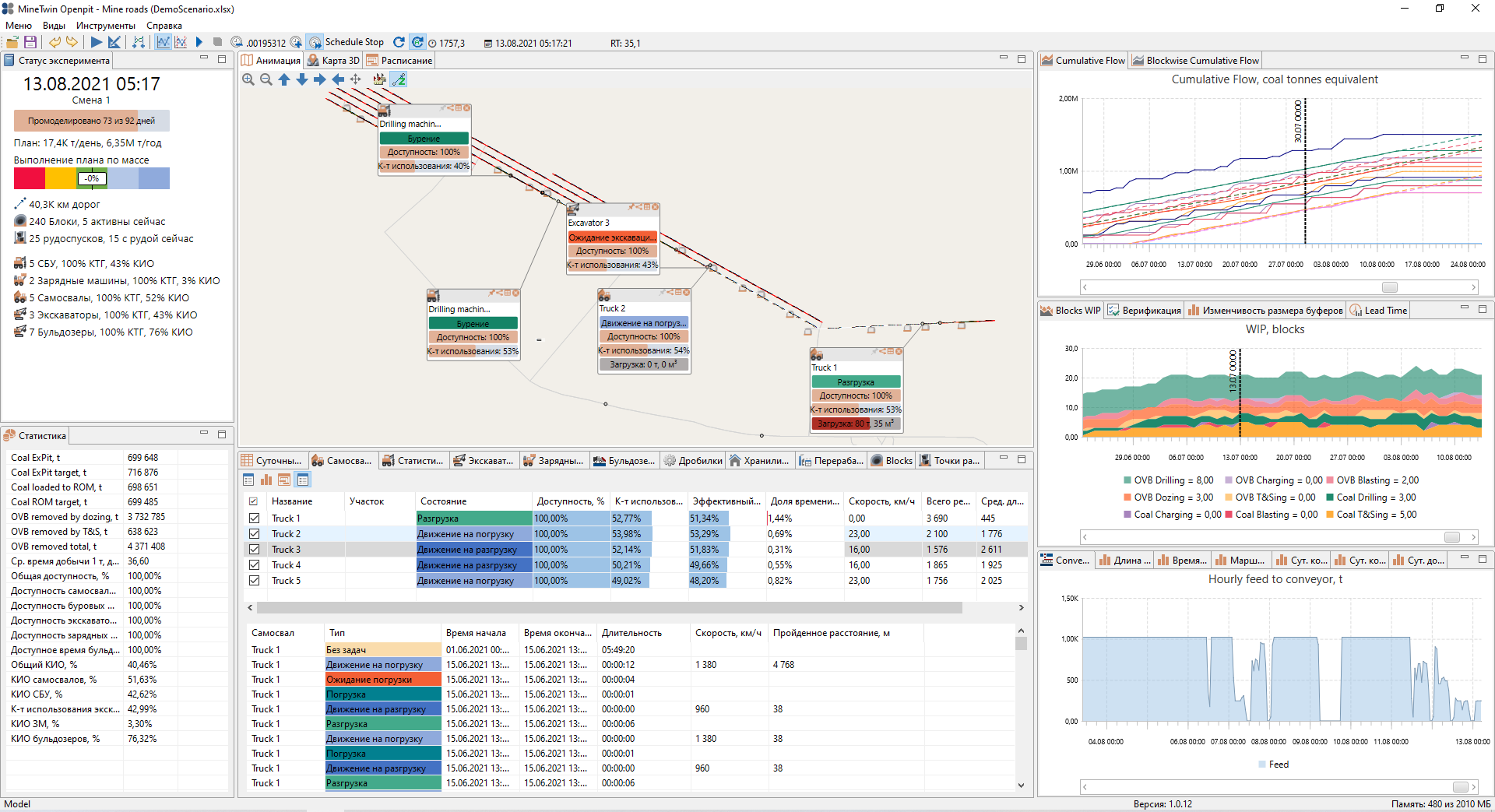Open the Виды menu
Image resolution: width=1495 pixels, height=812 pixels.
pyautogui.click(x=54, y=26)
